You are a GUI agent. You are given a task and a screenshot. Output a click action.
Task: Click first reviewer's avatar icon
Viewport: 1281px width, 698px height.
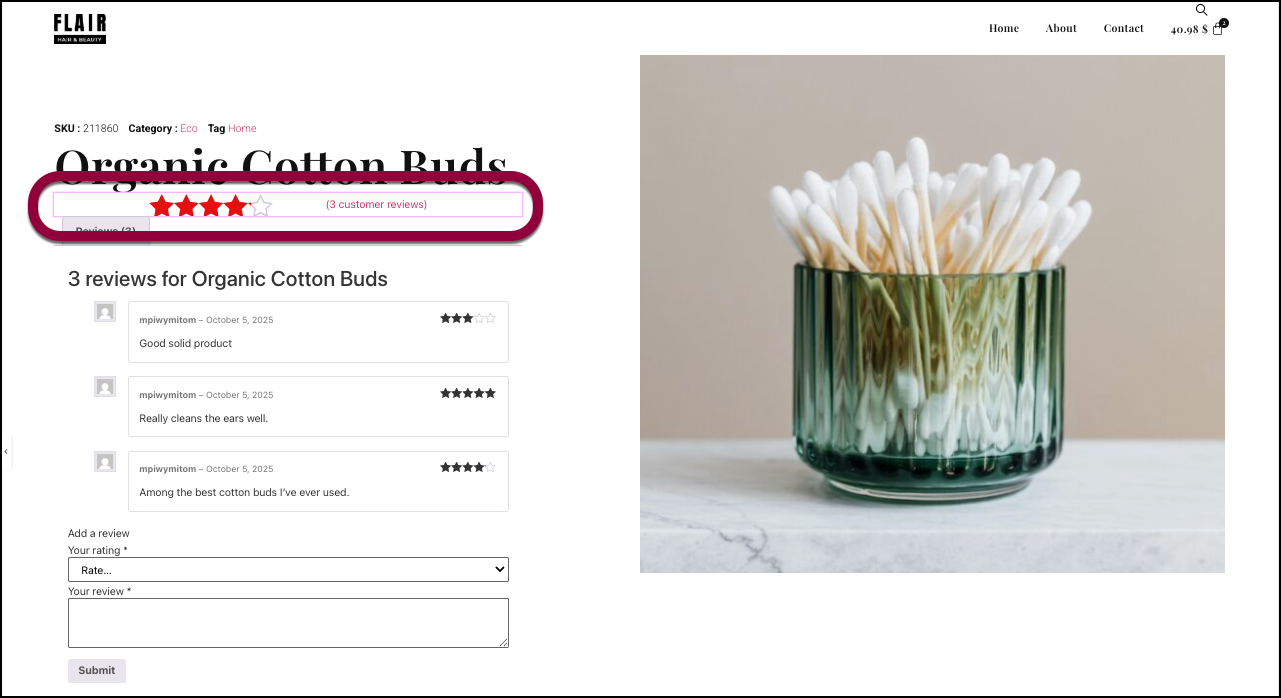pos(105,312)
